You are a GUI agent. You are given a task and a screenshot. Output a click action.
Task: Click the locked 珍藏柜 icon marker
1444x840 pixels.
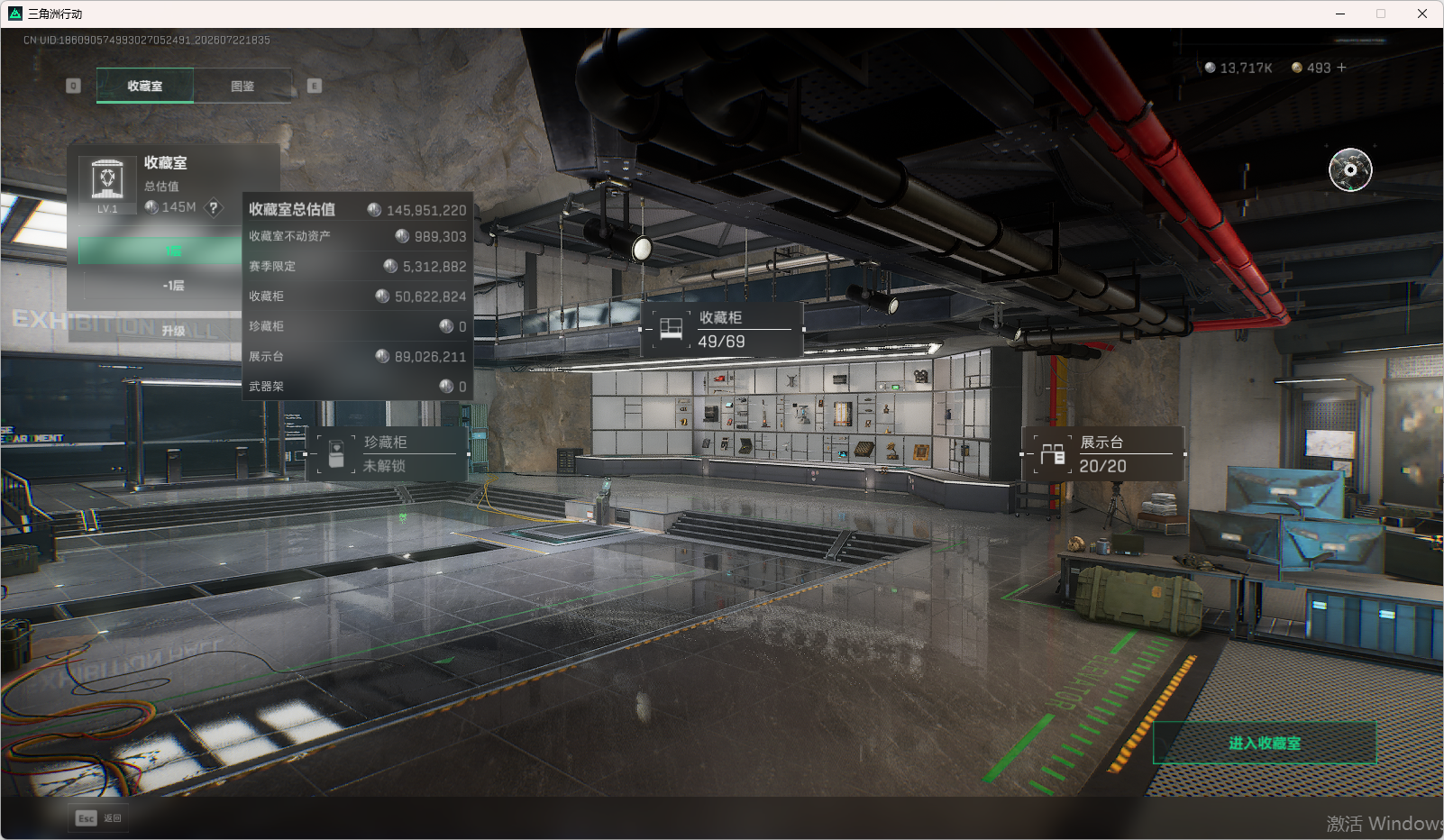[x=336, y=453]
